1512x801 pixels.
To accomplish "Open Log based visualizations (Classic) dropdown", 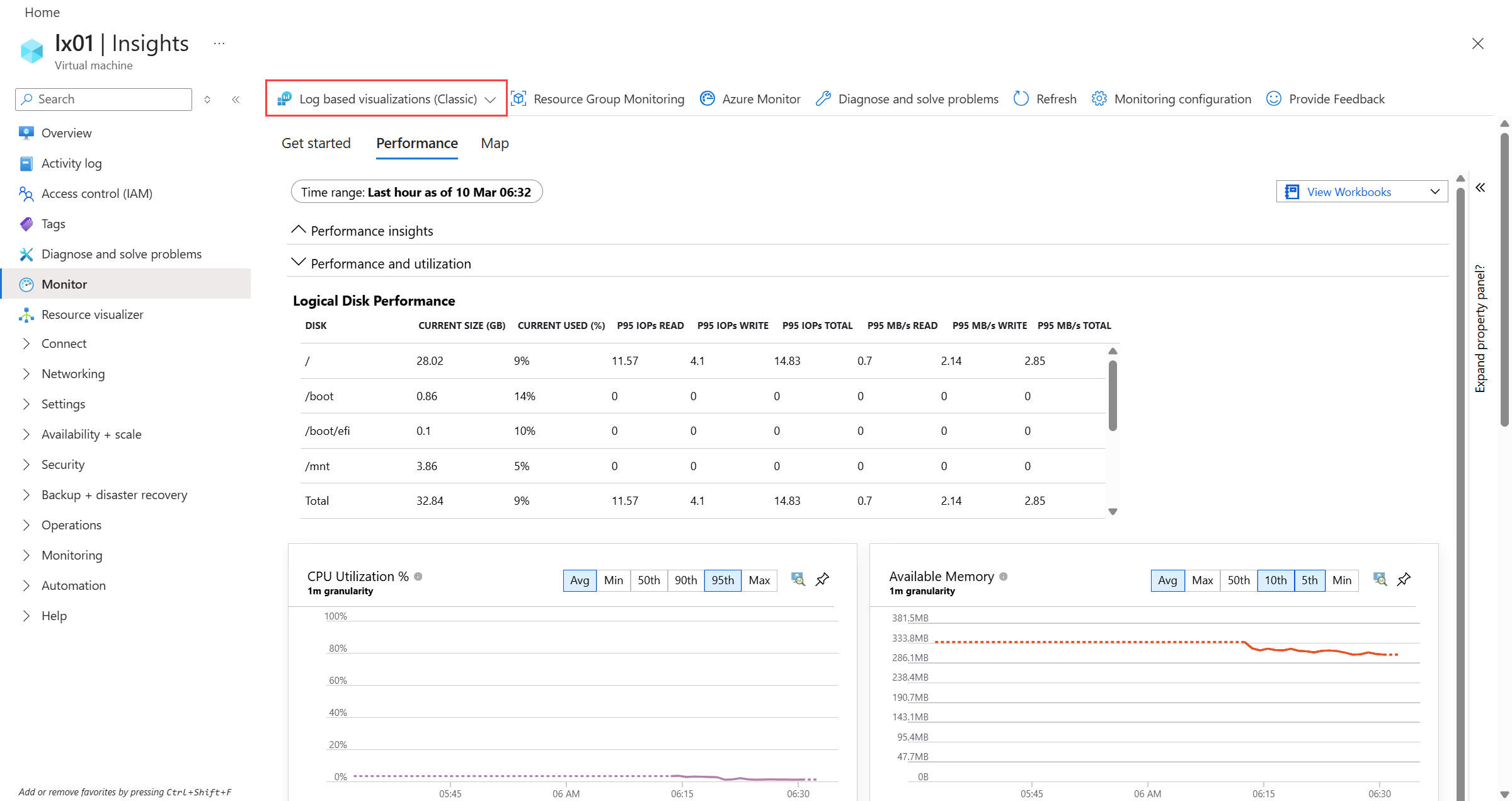I will click(386, 99).
